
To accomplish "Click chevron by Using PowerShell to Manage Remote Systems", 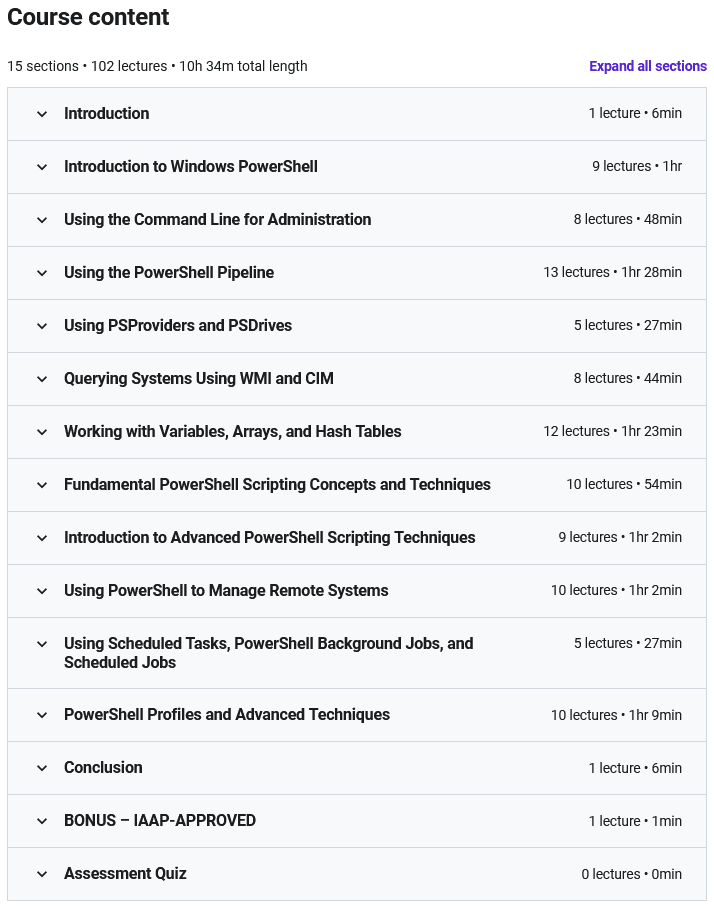I will (42, 591).
